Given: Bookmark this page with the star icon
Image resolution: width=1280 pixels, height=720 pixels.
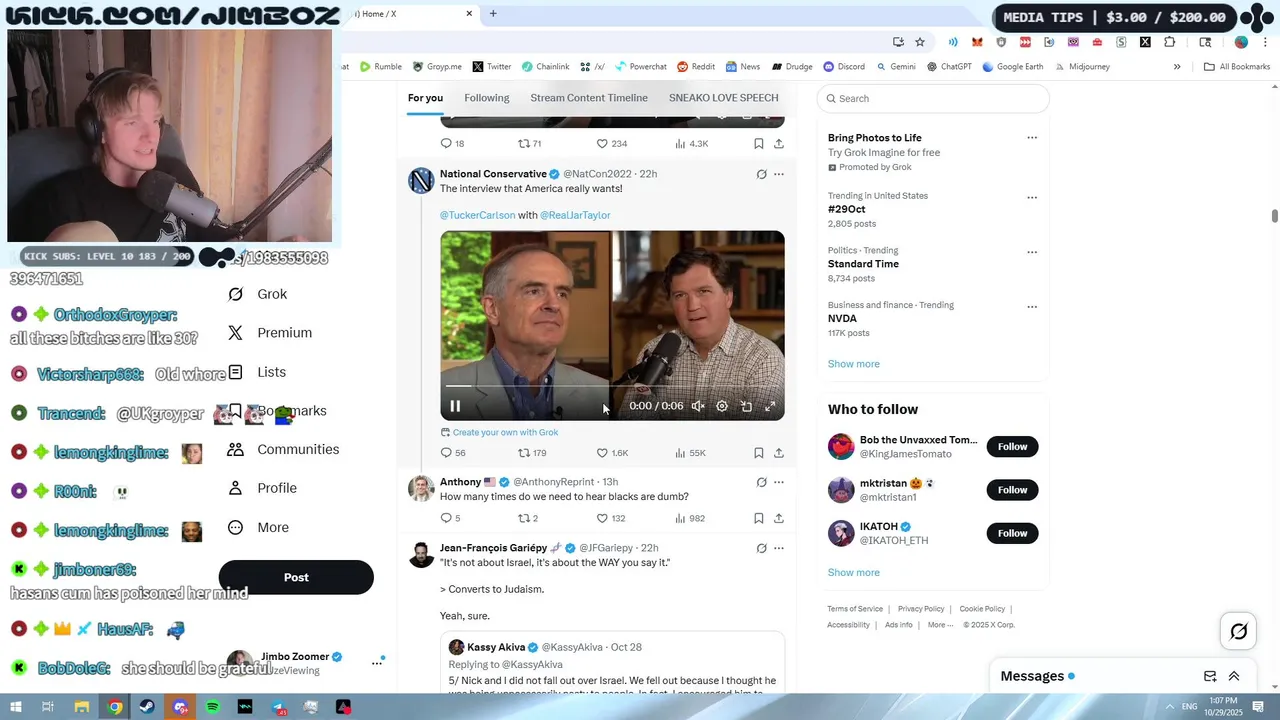Looking at the screenshot, I should 920,42.
